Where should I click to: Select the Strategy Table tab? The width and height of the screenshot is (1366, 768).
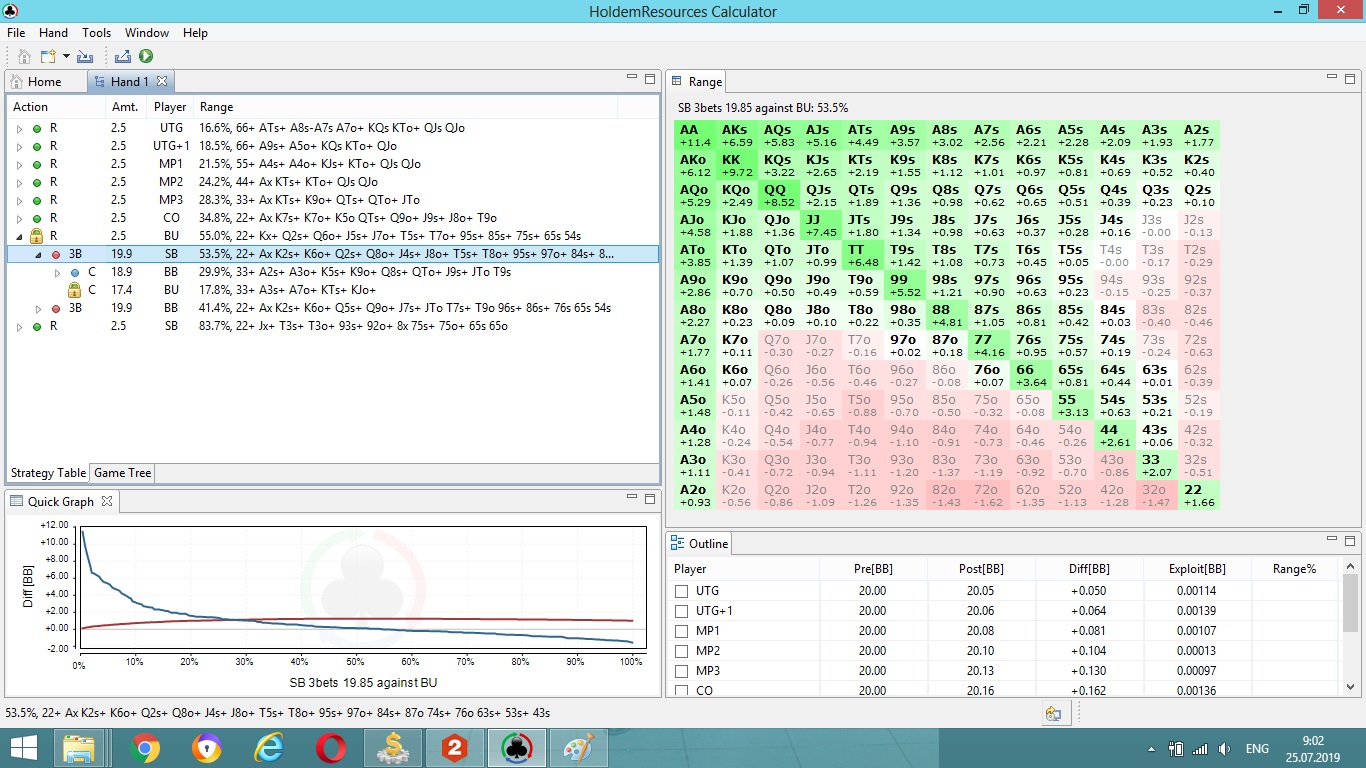[x=48, y=473]
